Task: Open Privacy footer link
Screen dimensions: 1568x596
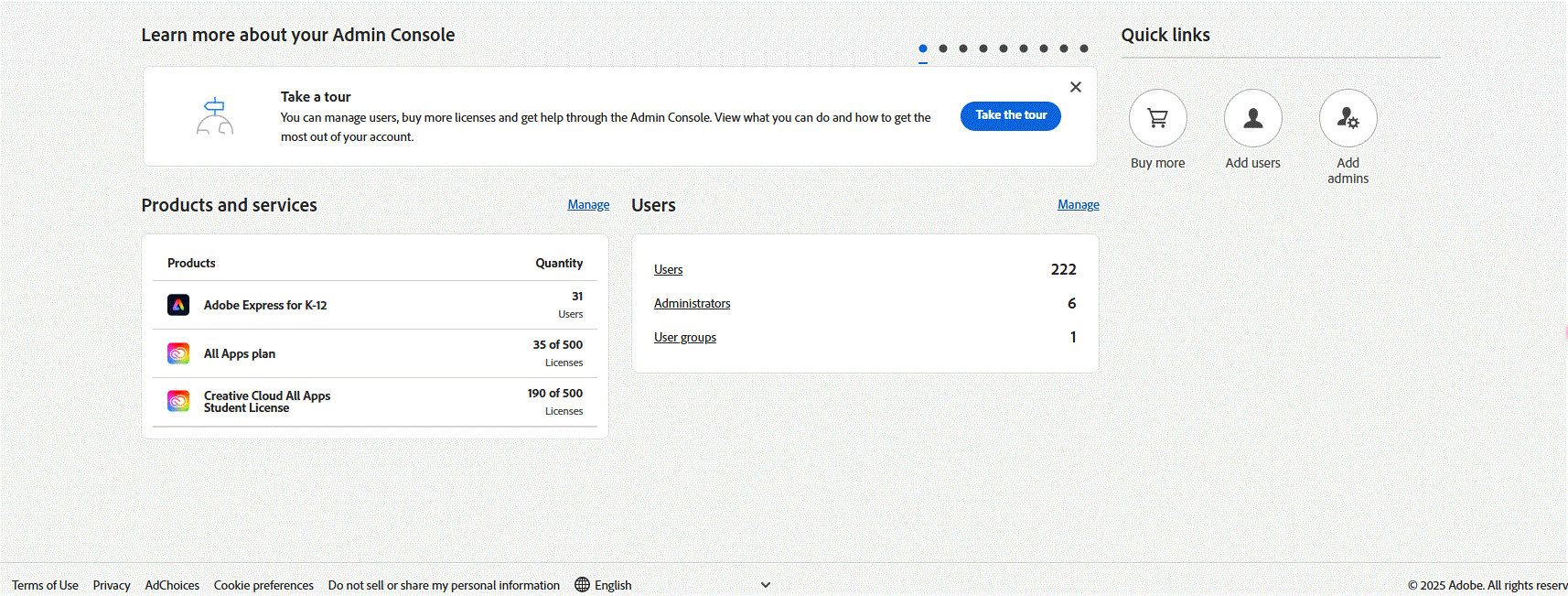Action: [x=112, y=585]
